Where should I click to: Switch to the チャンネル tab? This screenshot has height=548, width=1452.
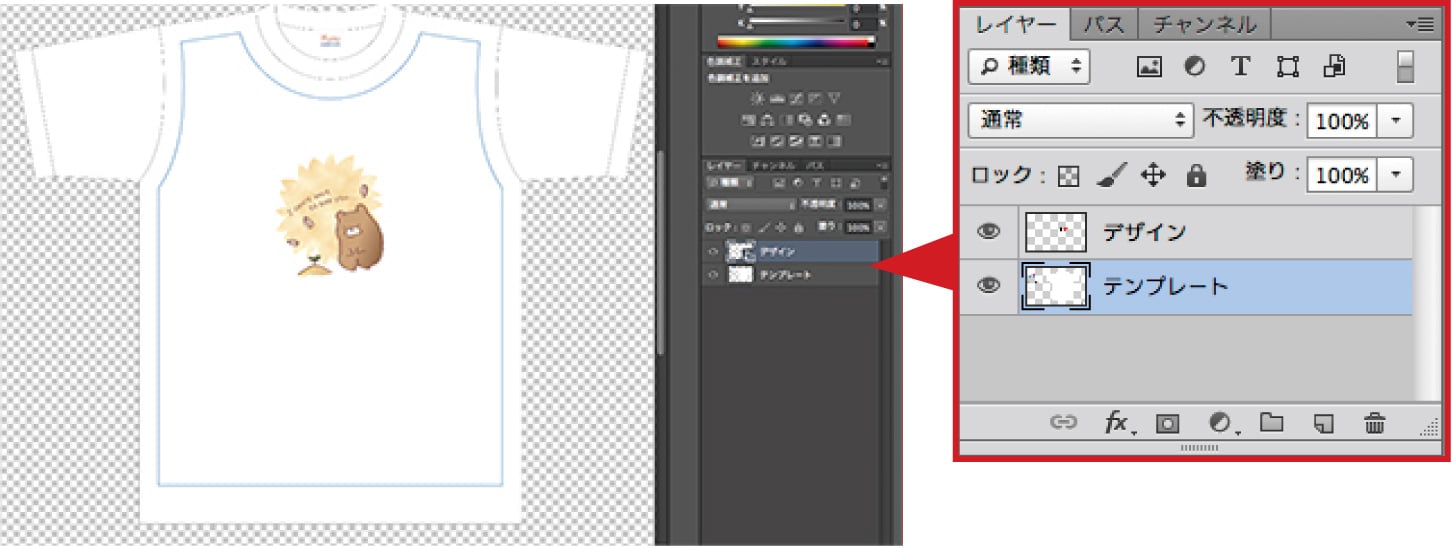[1204, 24]
